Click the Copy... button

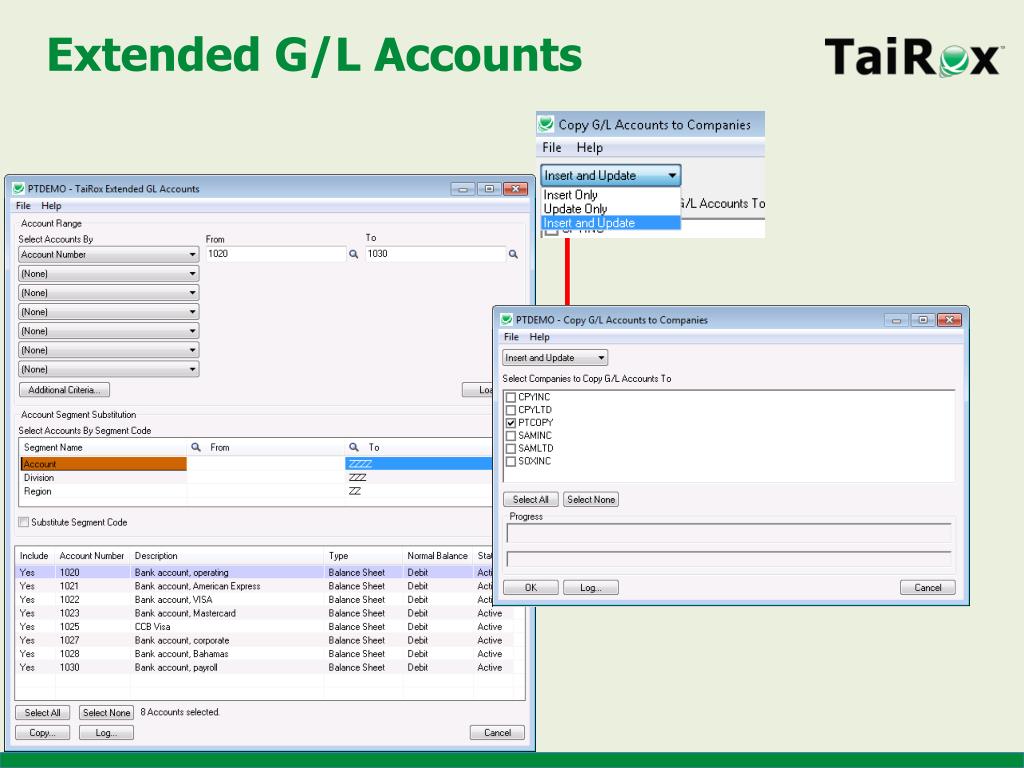coord(42,733)
